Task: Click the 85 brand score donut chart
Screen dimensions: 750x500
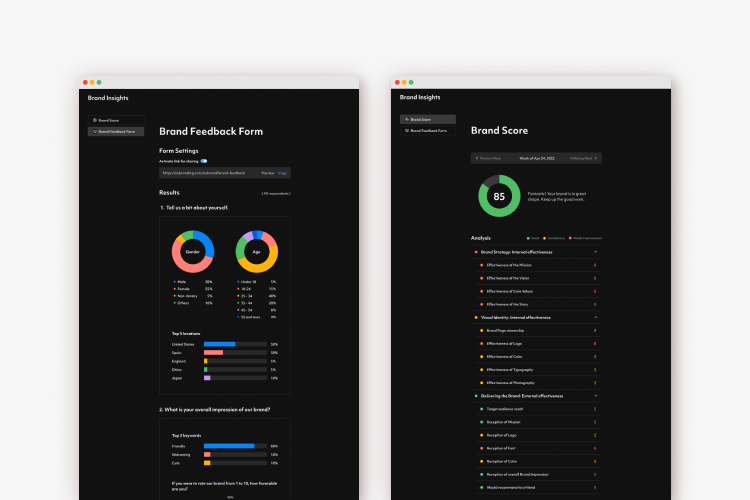Action: [x=499, y=196]
